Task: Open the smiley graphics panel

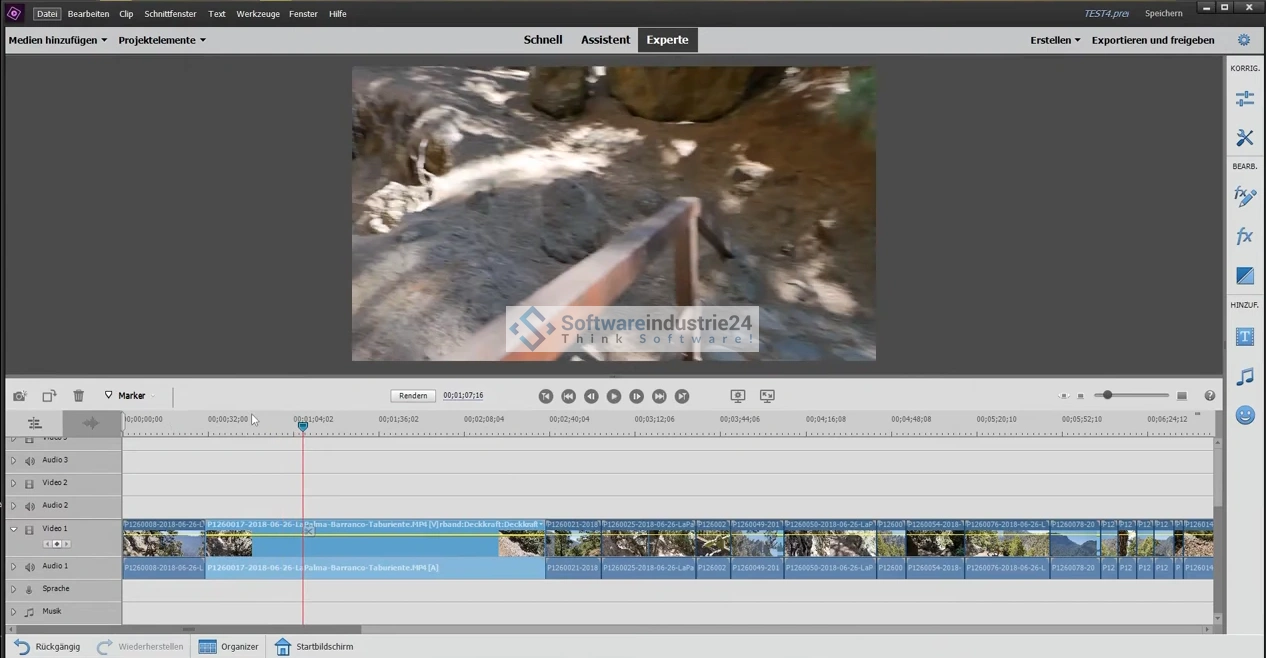Action: (x=1244, y=415)
